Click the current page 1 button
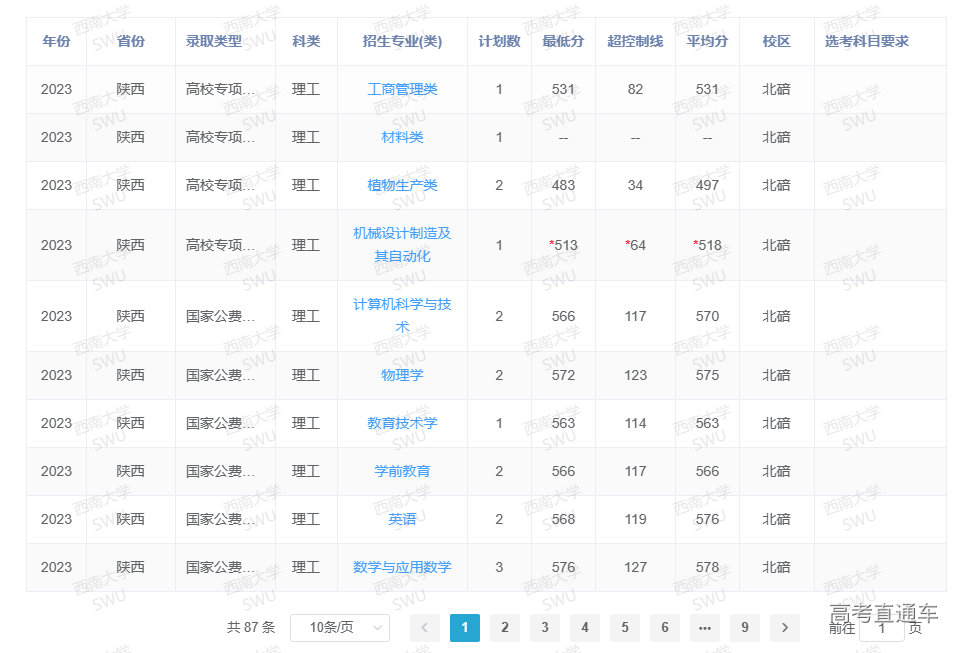The image size is (967, 653). [x=465, y=628]
